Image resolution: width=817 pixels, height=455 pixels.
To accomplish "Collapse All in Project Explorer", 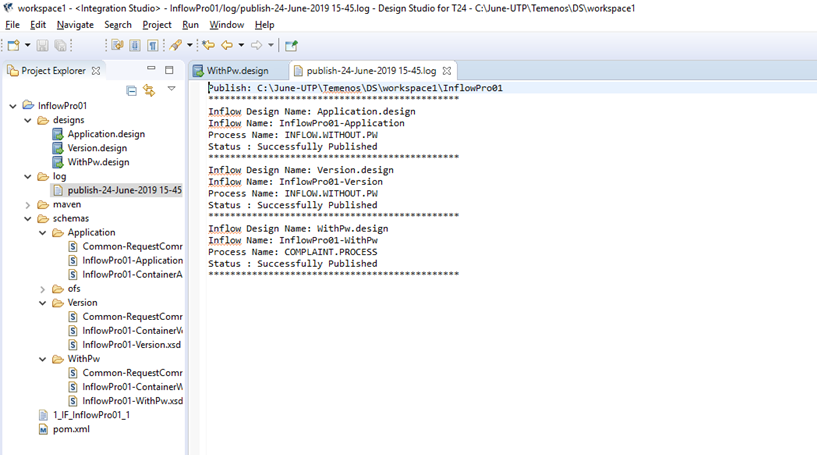I will pos(131,91).
